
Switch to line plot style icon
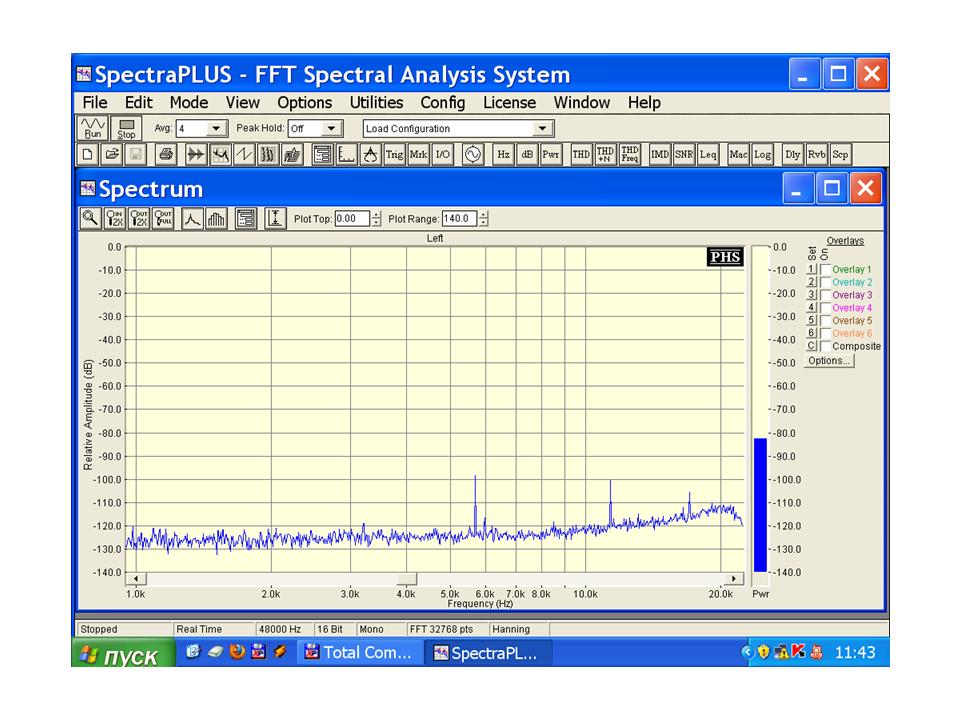tap(192, 219)
